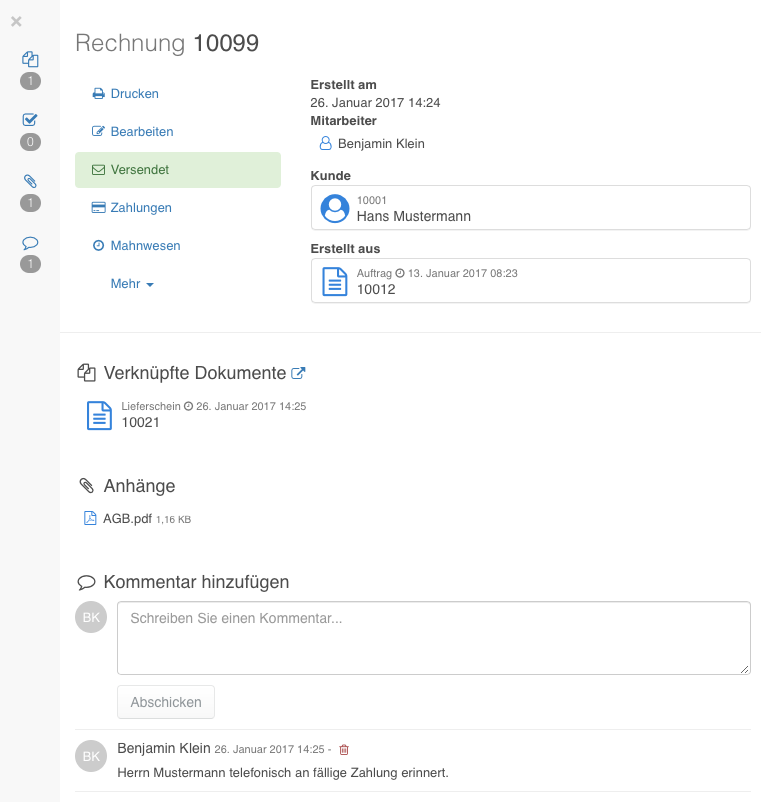Screen dimensions: 761x802
Task: Click into the comment text field
Action: pos(434,638)
